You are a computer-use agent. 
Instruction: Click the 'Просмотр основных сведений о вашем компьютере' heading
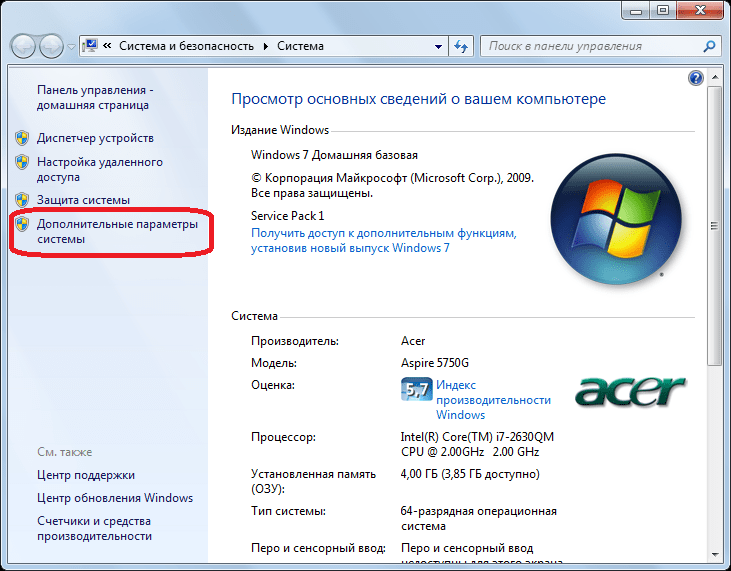coord(419,99)
